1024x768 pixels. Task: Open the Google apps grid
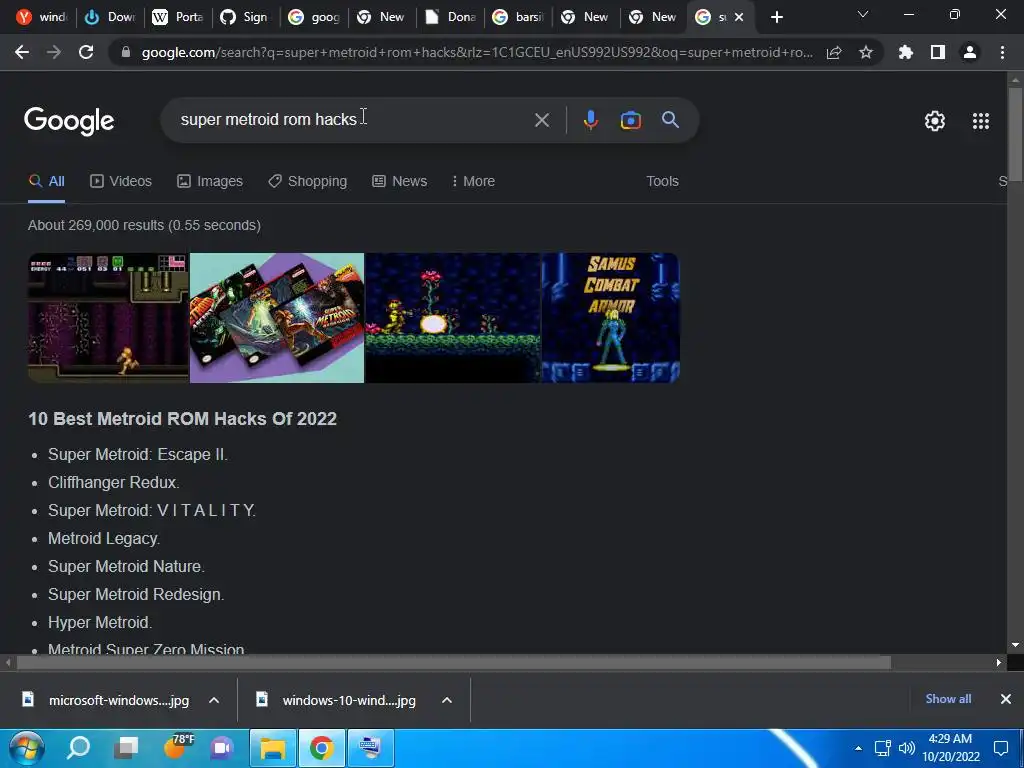coord(981,121)
